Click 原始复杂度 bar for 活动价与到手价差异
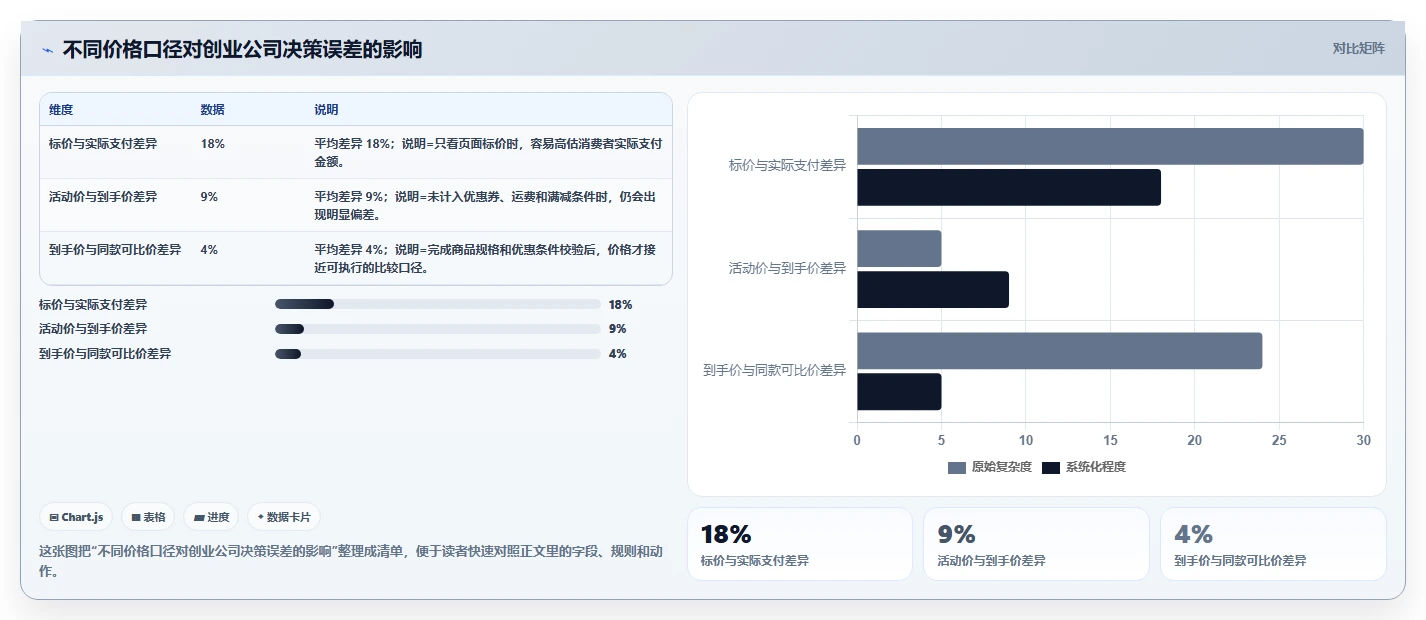Viewport: 1426px width, 620px height. (x=899, y=248)
